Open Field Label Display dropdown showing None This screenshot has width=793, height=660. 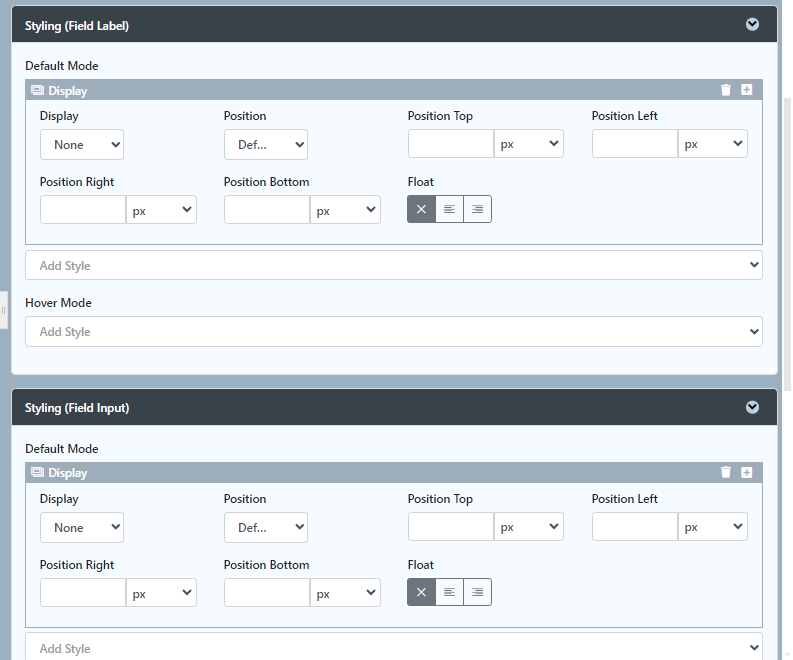[x=82, y=144]
